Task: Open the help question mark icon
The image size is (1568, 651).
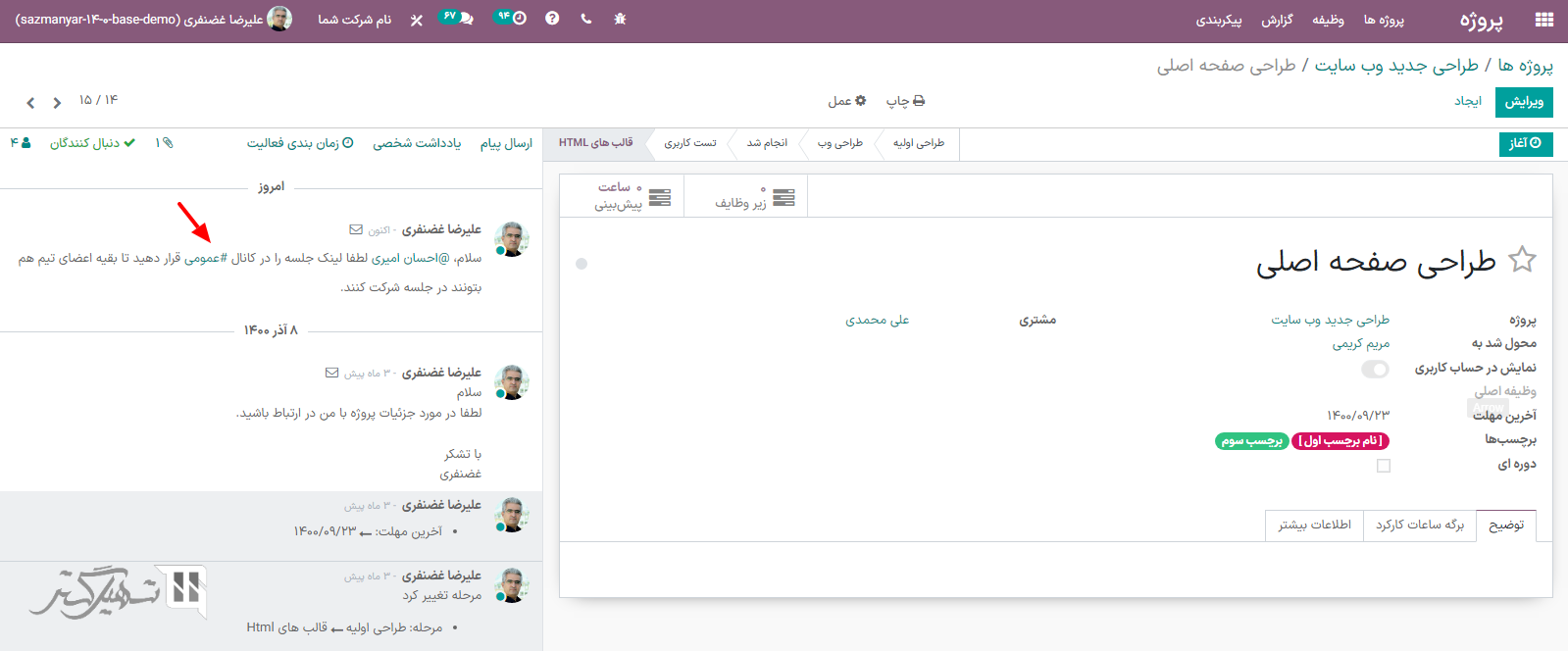Action: pyautogui.click(x=552, y=19)
